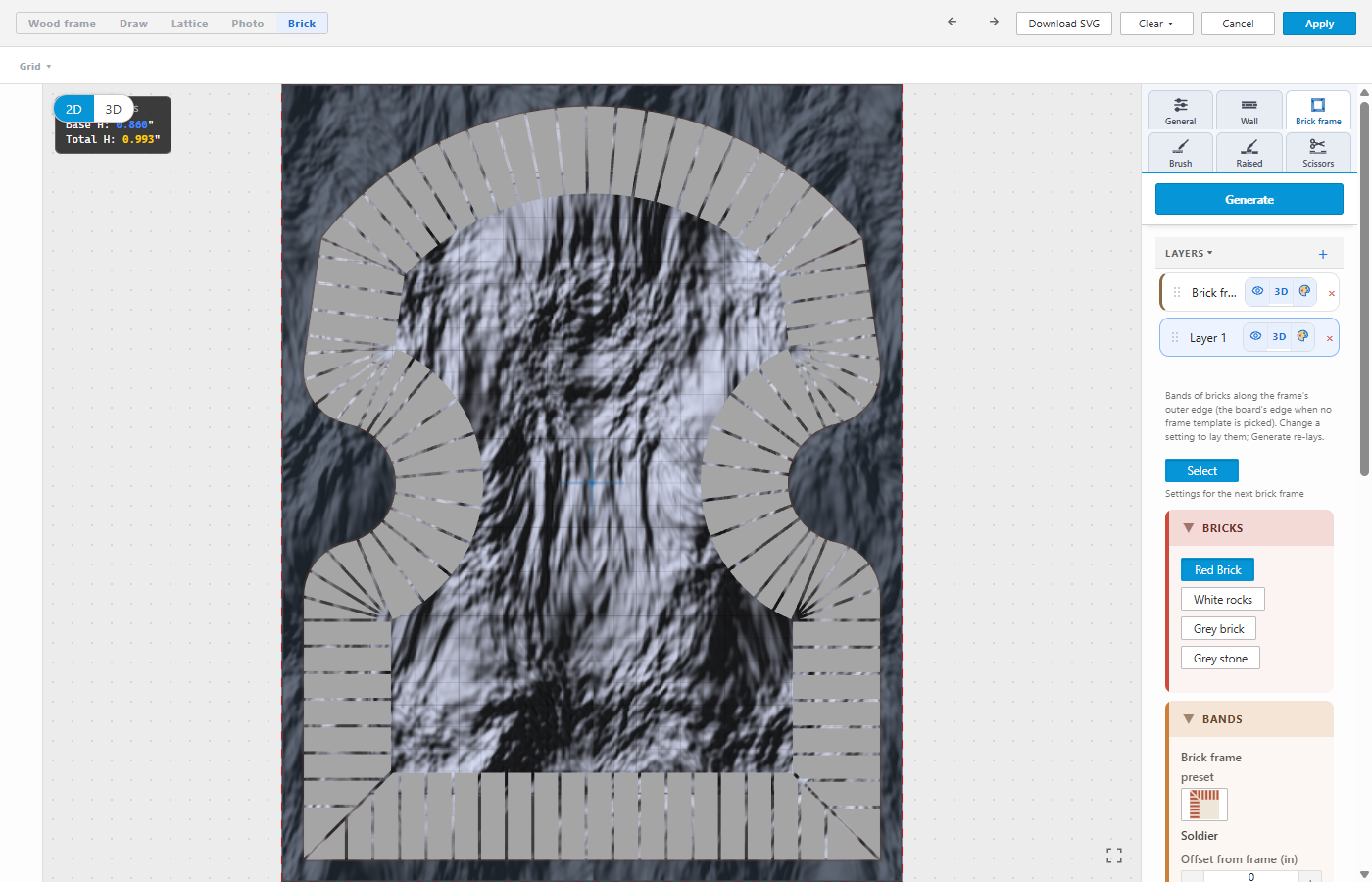Switch to the Lattice tab
The width and height of the screenshot is (1372, 882).
pos(189,24)
